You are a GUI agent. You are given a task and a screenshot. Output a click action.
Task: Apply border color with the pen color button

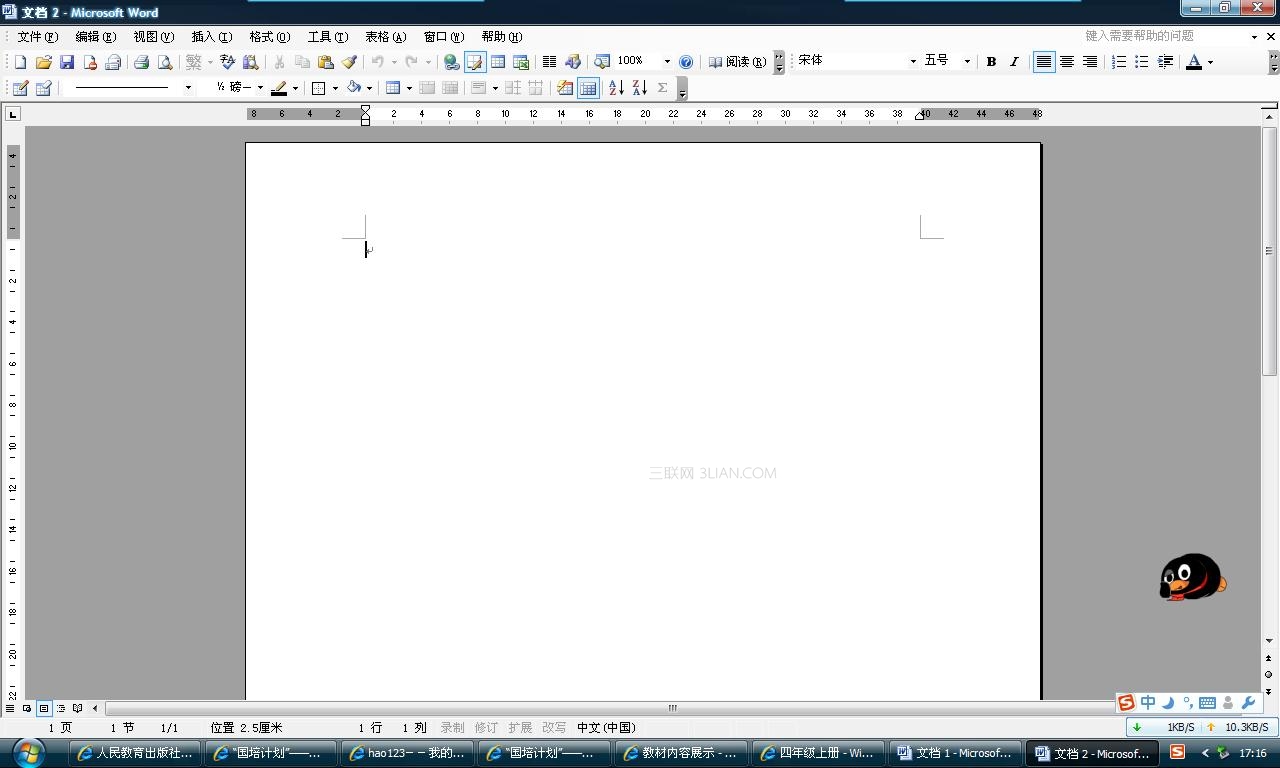click(x=279, y=88)
